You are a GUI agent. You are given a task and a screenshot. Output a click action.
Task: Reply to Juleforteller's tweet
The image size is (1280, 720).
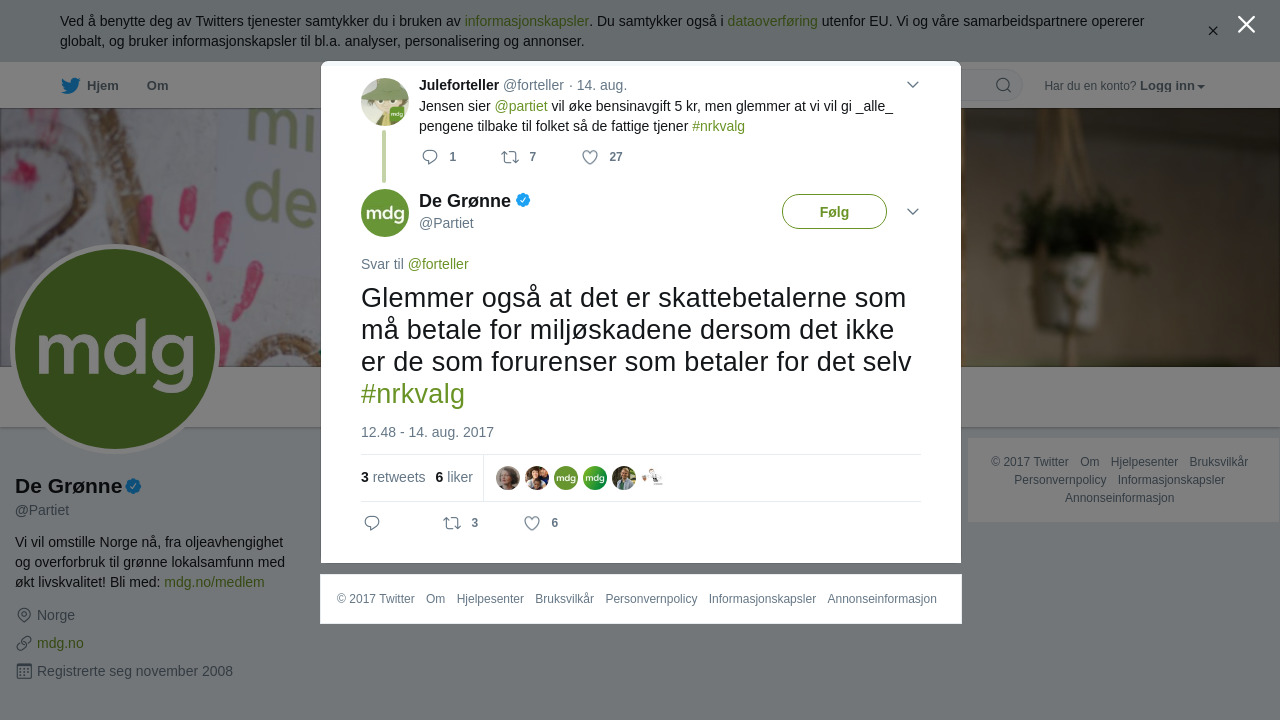pos(430,157)
